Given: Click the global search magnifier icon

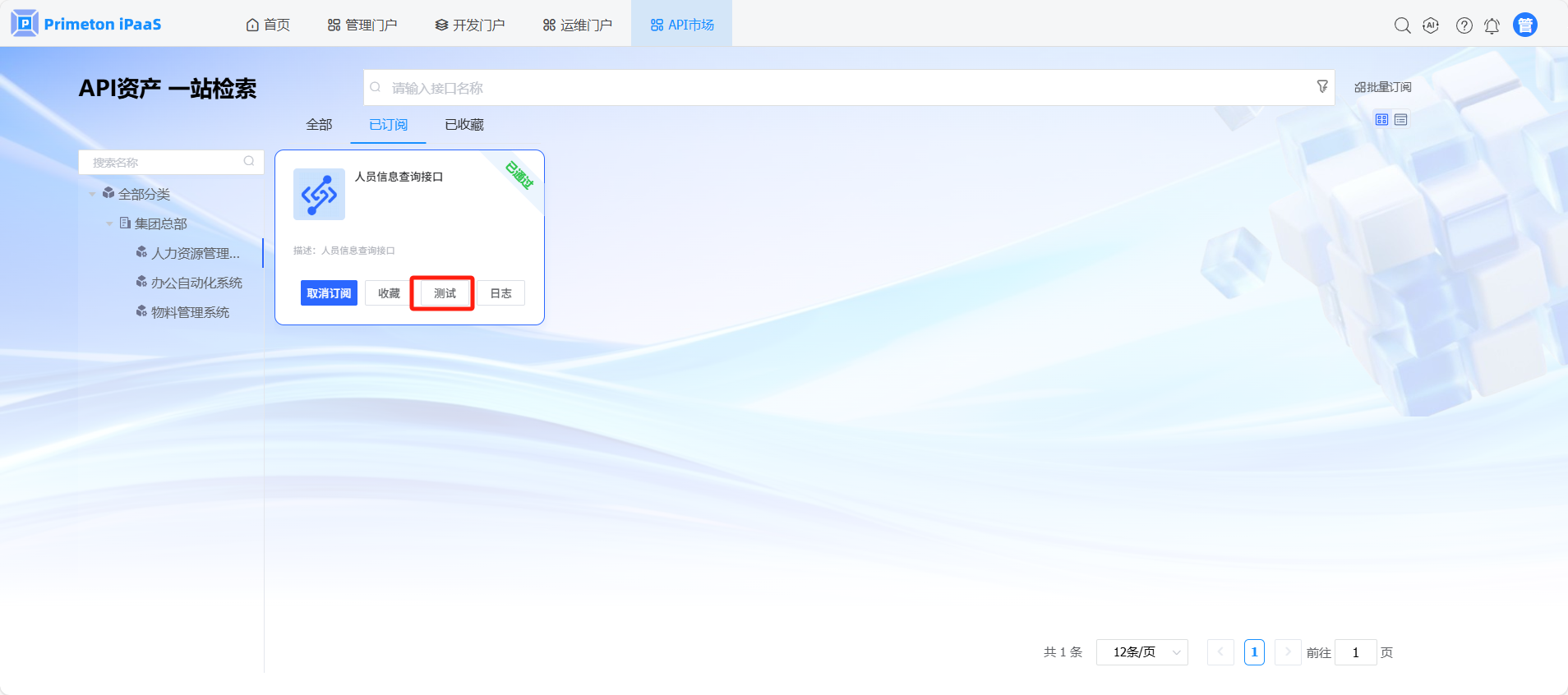Looking at the screenshot, I should tap(1402, 25).
